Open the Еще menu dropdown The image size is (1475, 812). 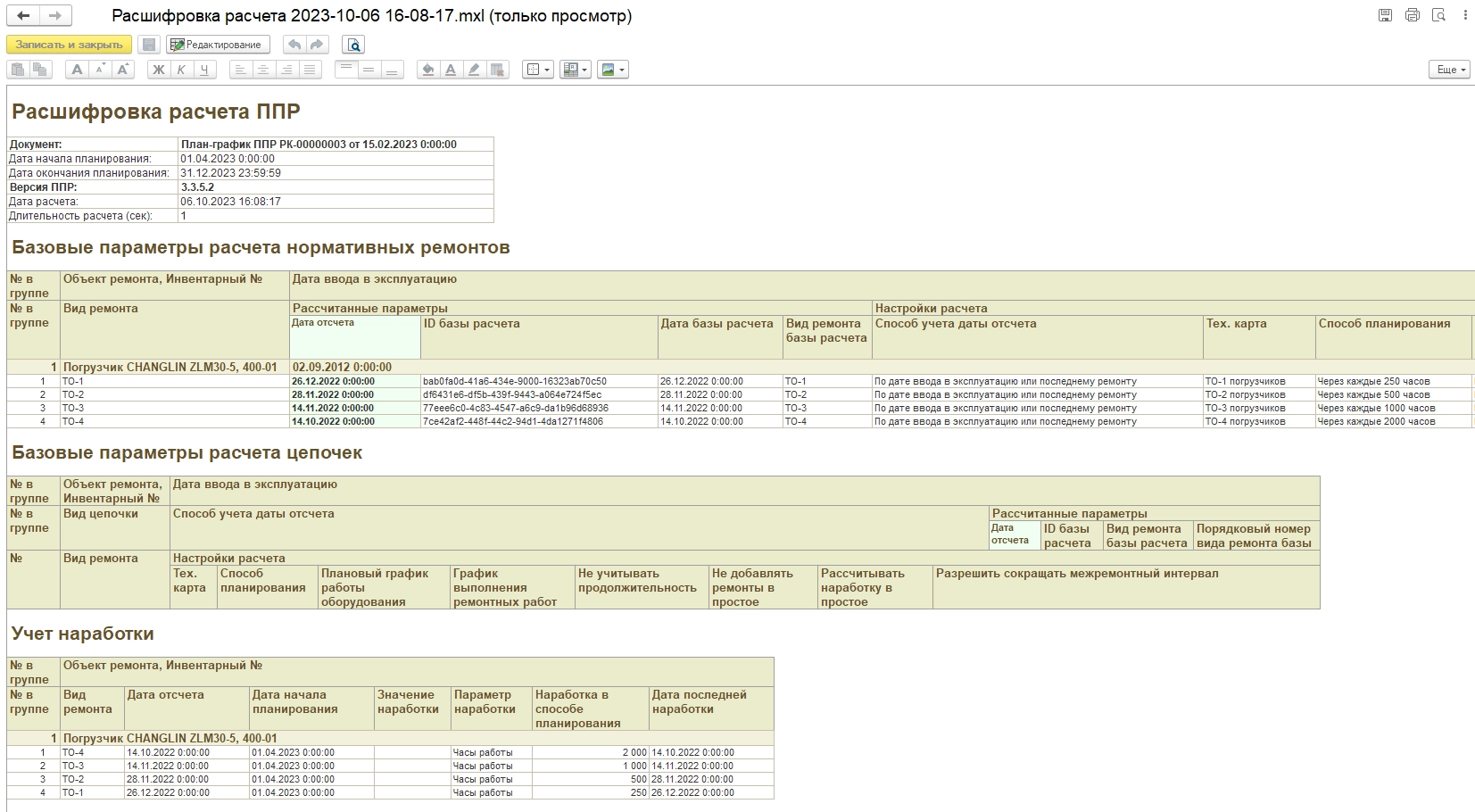1450,70
